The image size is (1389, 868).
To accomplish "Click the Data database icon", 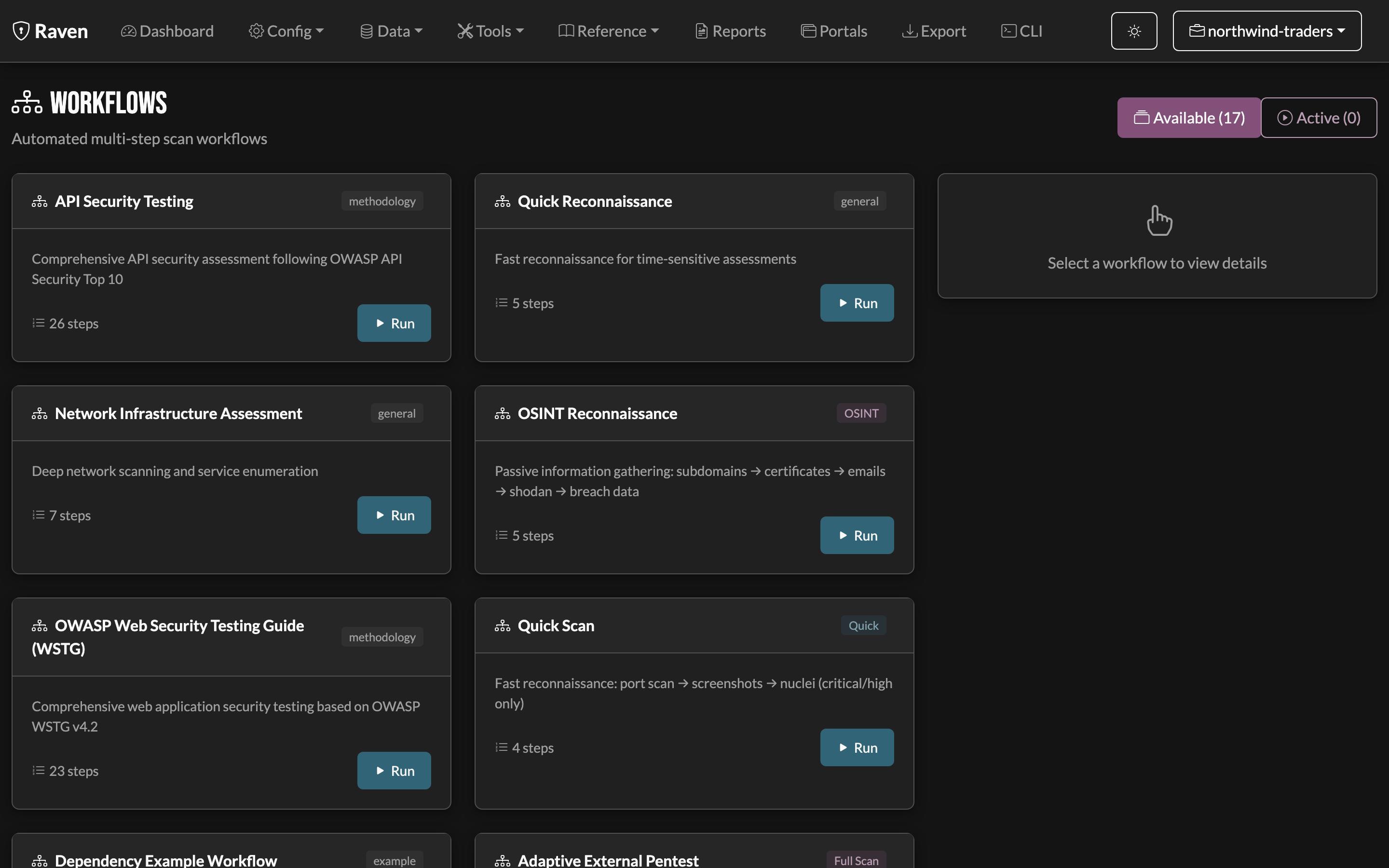I will 366,31.
